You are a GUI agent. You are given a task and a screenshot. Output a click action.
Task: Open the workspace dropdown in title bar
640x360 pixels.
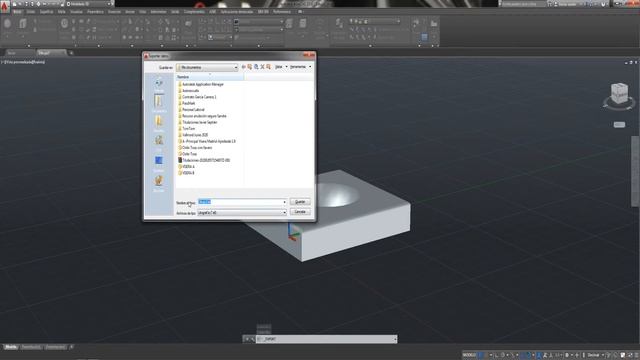(x=89, y=4)
